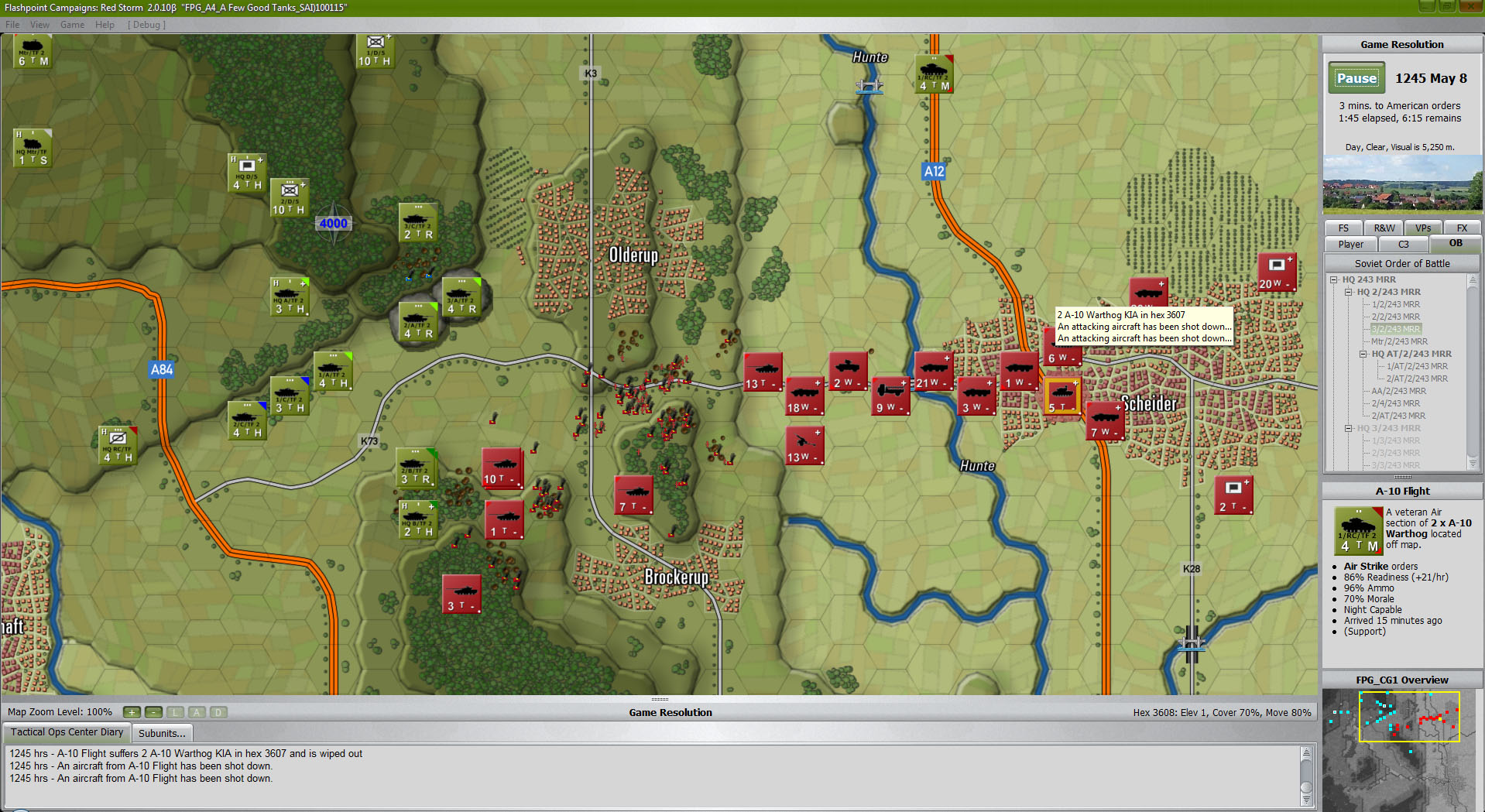This screenshot has width=1485, height=812.
Task: Toggle the L map display option
Action: tap(174, 712)
